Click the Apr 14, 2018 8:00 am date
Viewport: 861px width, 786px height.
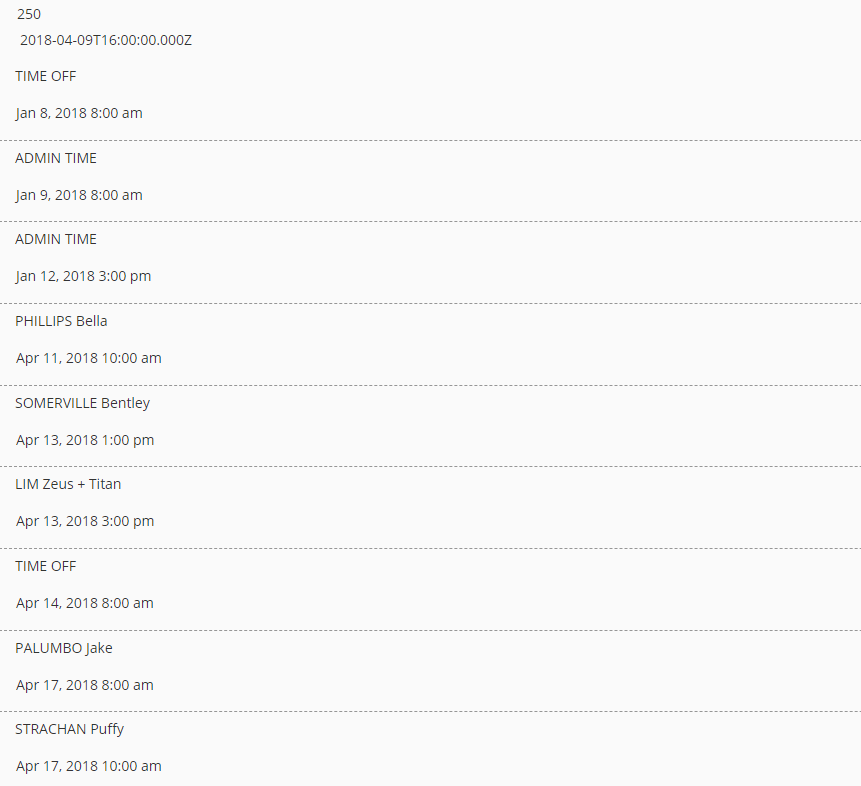coord(85,603)
